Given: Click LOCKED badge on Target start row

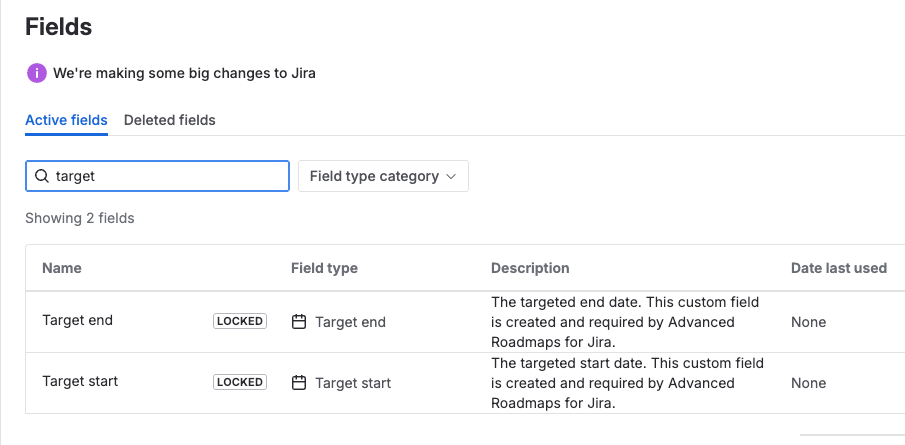Looking at the screenshot, I should [240, 382].
